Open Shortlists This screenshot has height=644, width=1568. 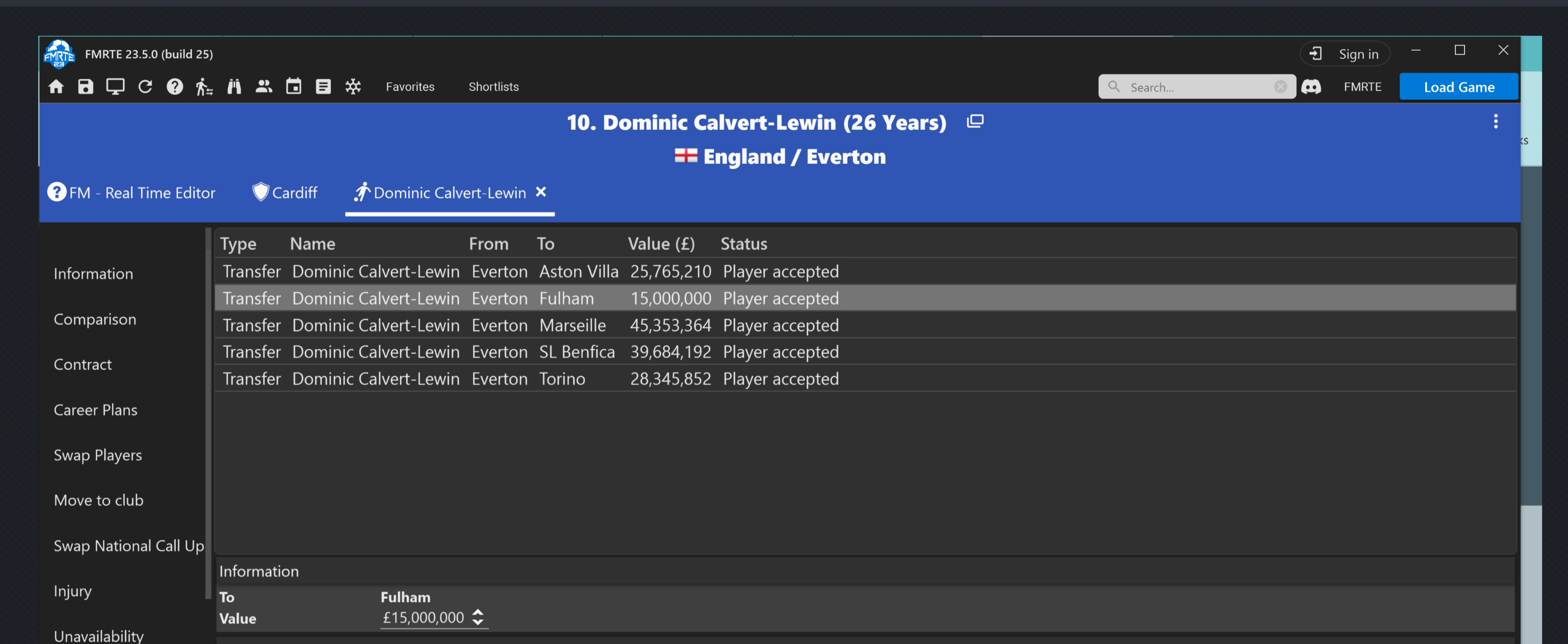pyautogui.click(x=494, y=87)
